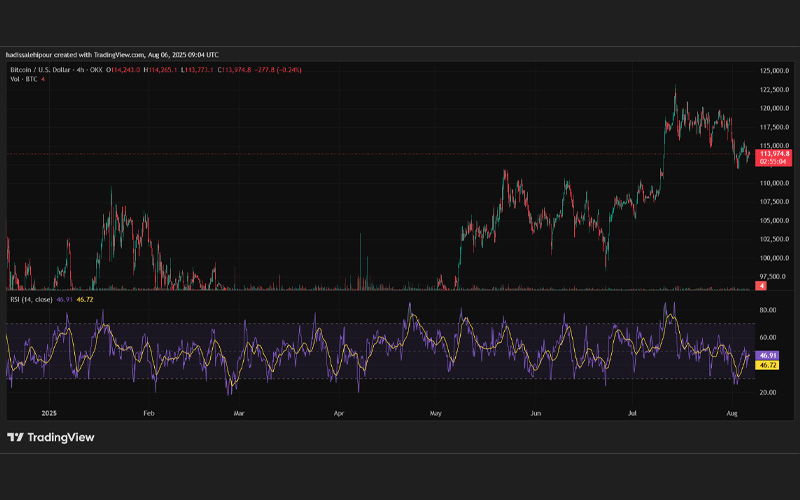Click the change value −277.8 (−0.24%)

click(278, 70)
